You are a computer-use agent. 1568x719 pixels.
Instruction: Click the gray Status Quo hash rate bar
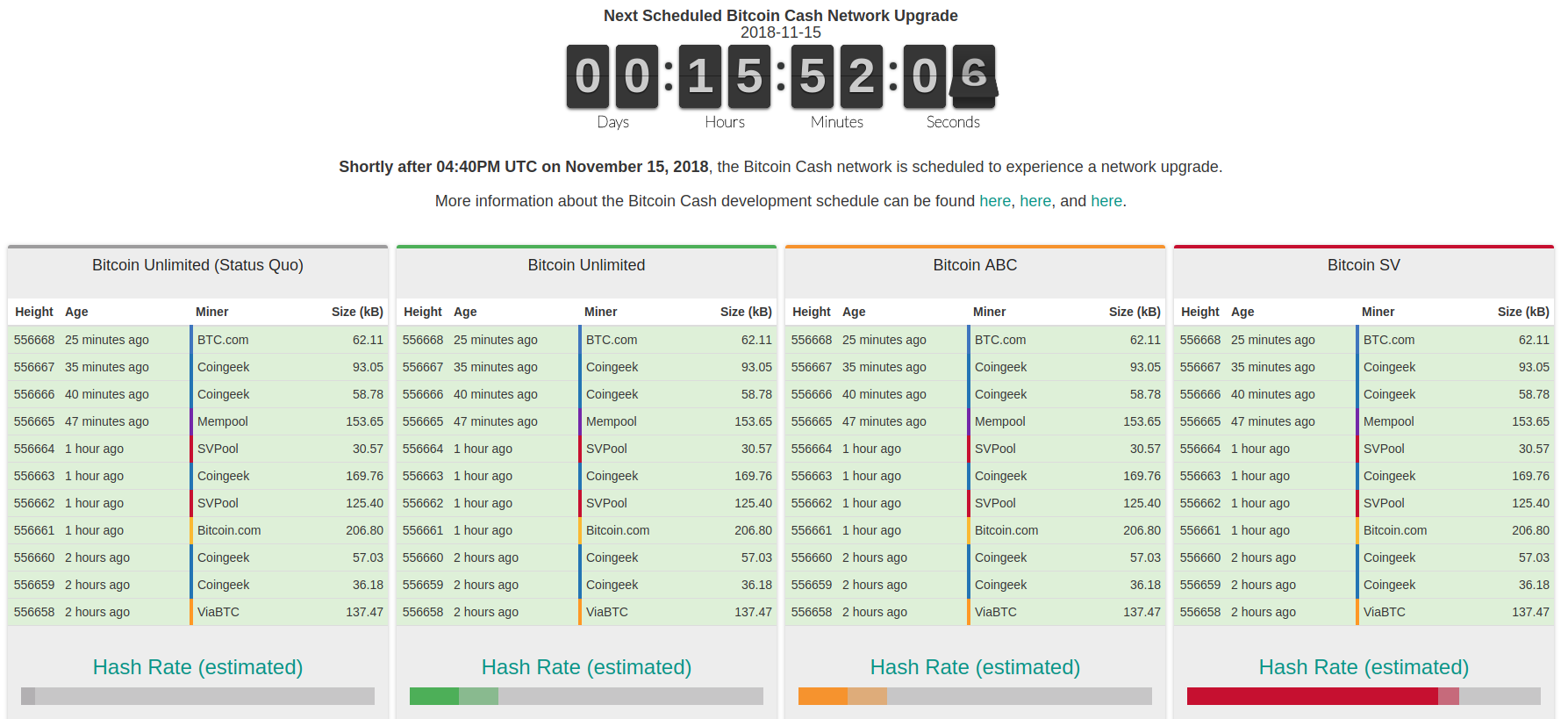197,696
